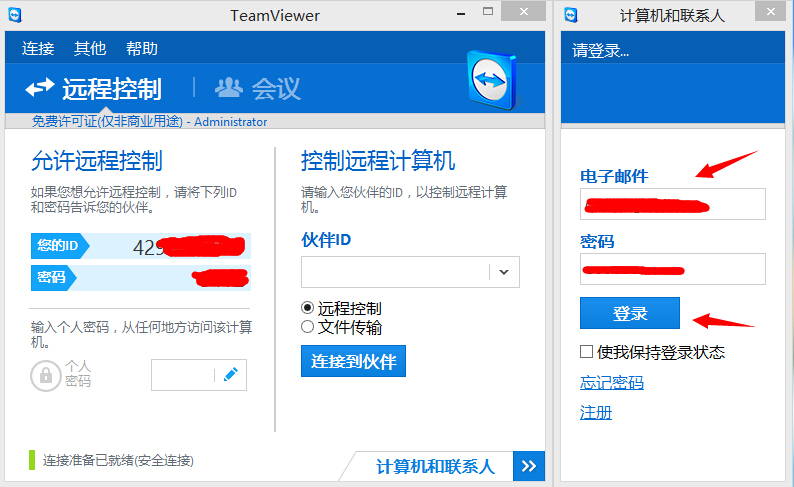
Task: Click the green connection status indicator
Action: (32, 460)
